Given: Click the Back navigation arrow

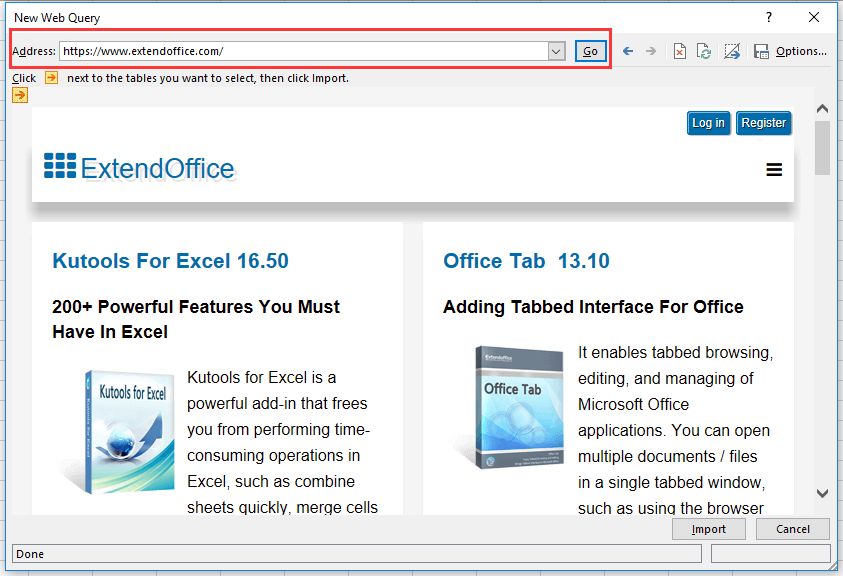Looking at the screenshot, I should [x=628, y=51].
